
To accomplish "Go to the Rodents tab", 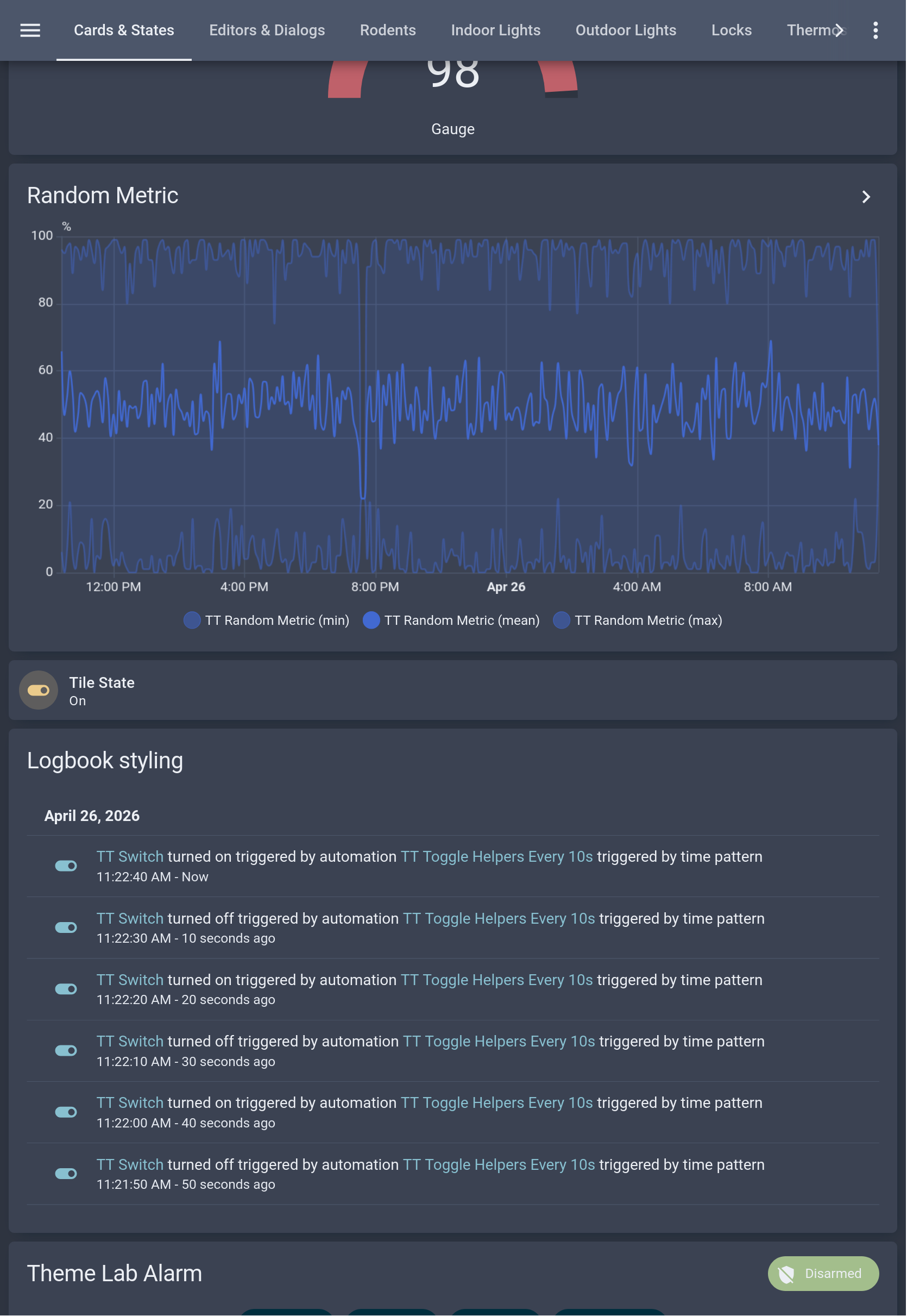I will click(388, 30).
